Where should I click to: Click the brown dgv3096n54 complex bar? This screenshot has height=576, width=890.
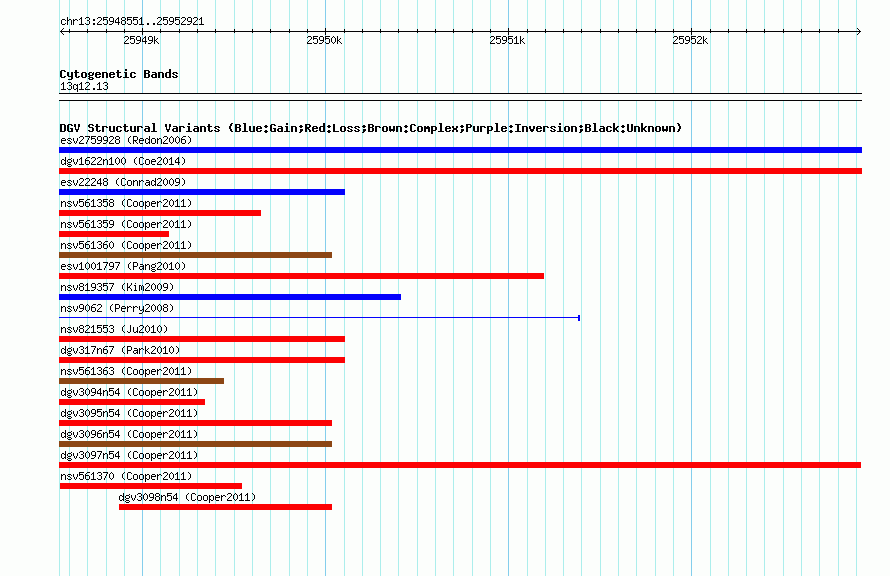(195, 444)
